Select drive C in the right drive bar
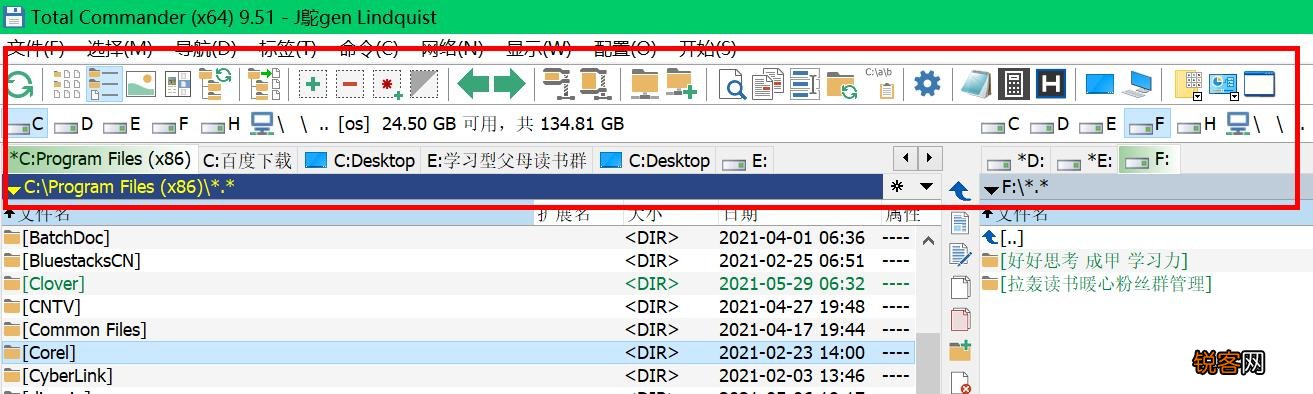1313x394 pixels. coord(1001,124)
